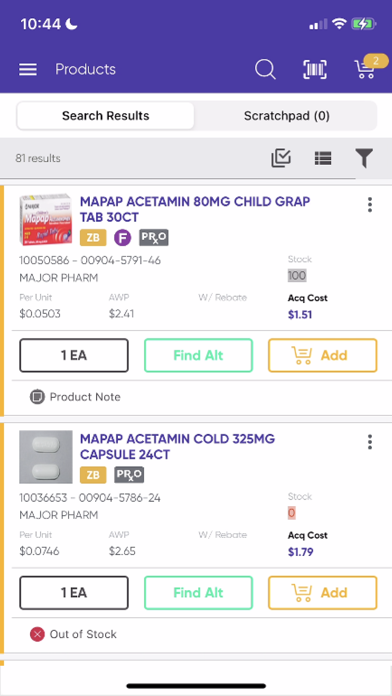Tap the search magnifier icon

[265, 70]
